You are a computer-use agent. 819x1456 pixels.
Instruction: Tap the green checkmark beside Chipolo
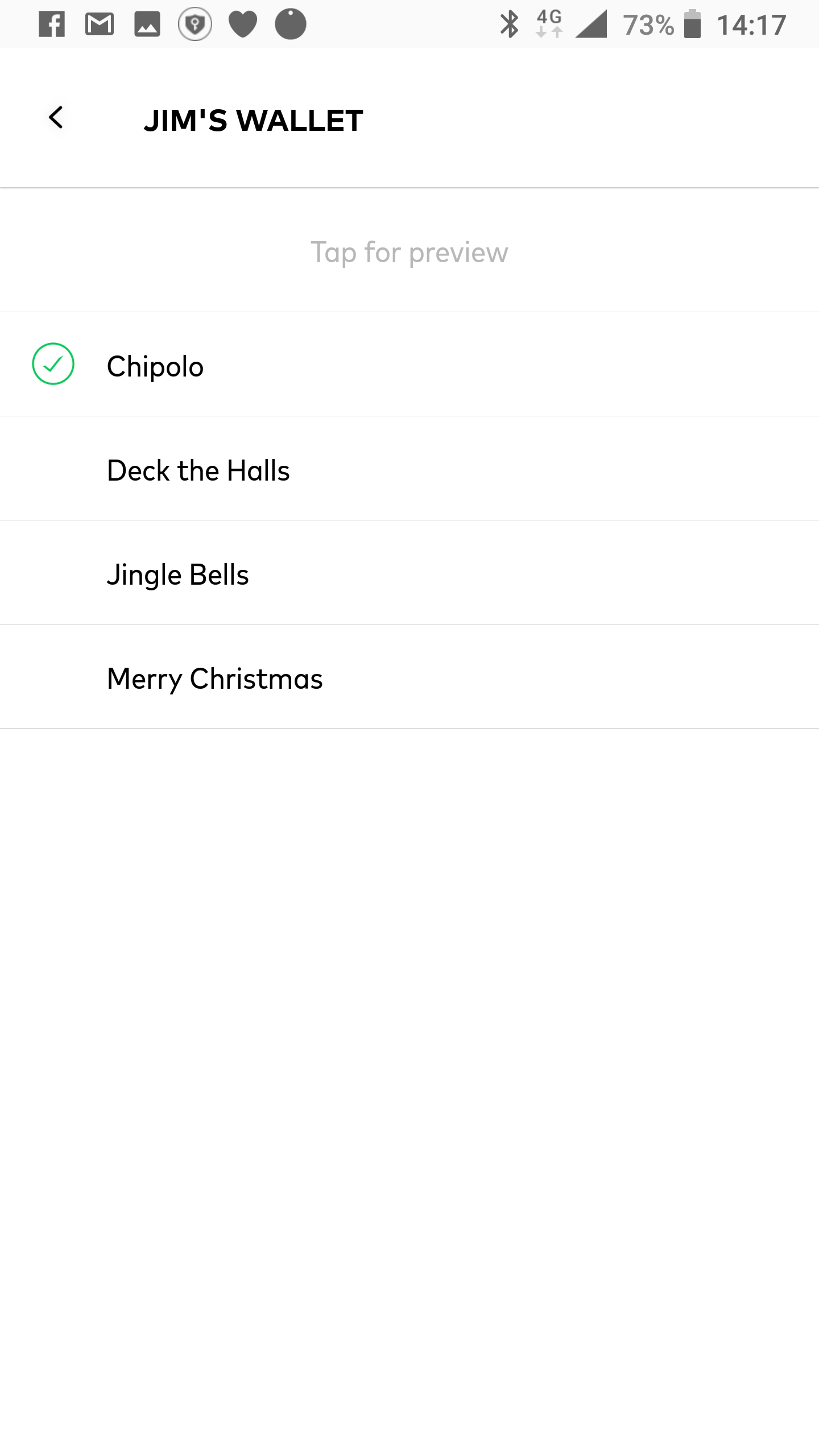(x=53, y=364)
